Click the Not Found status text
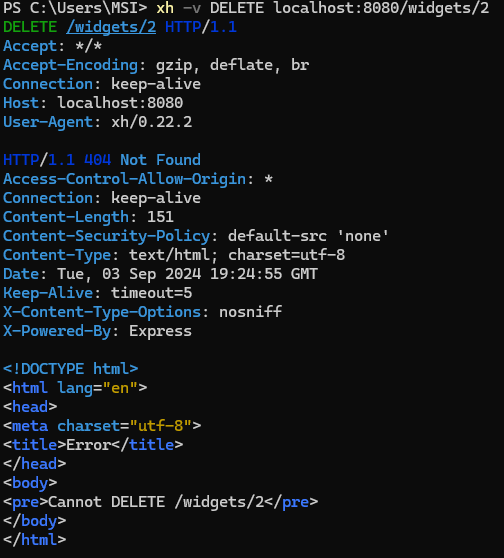504x558 pixels. tap(161, 160)
